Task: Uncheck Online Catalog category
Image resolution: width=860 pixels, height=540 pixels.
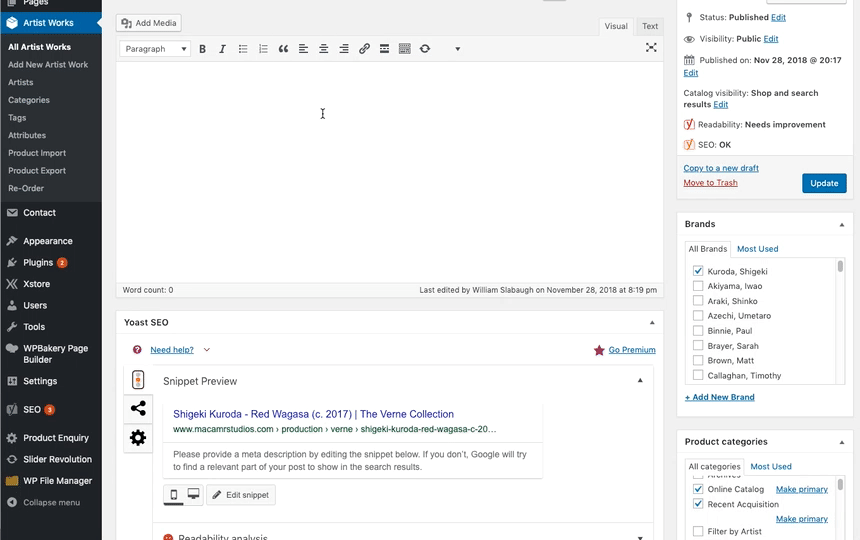Action: pyautogui.click(x=698, y=489)
